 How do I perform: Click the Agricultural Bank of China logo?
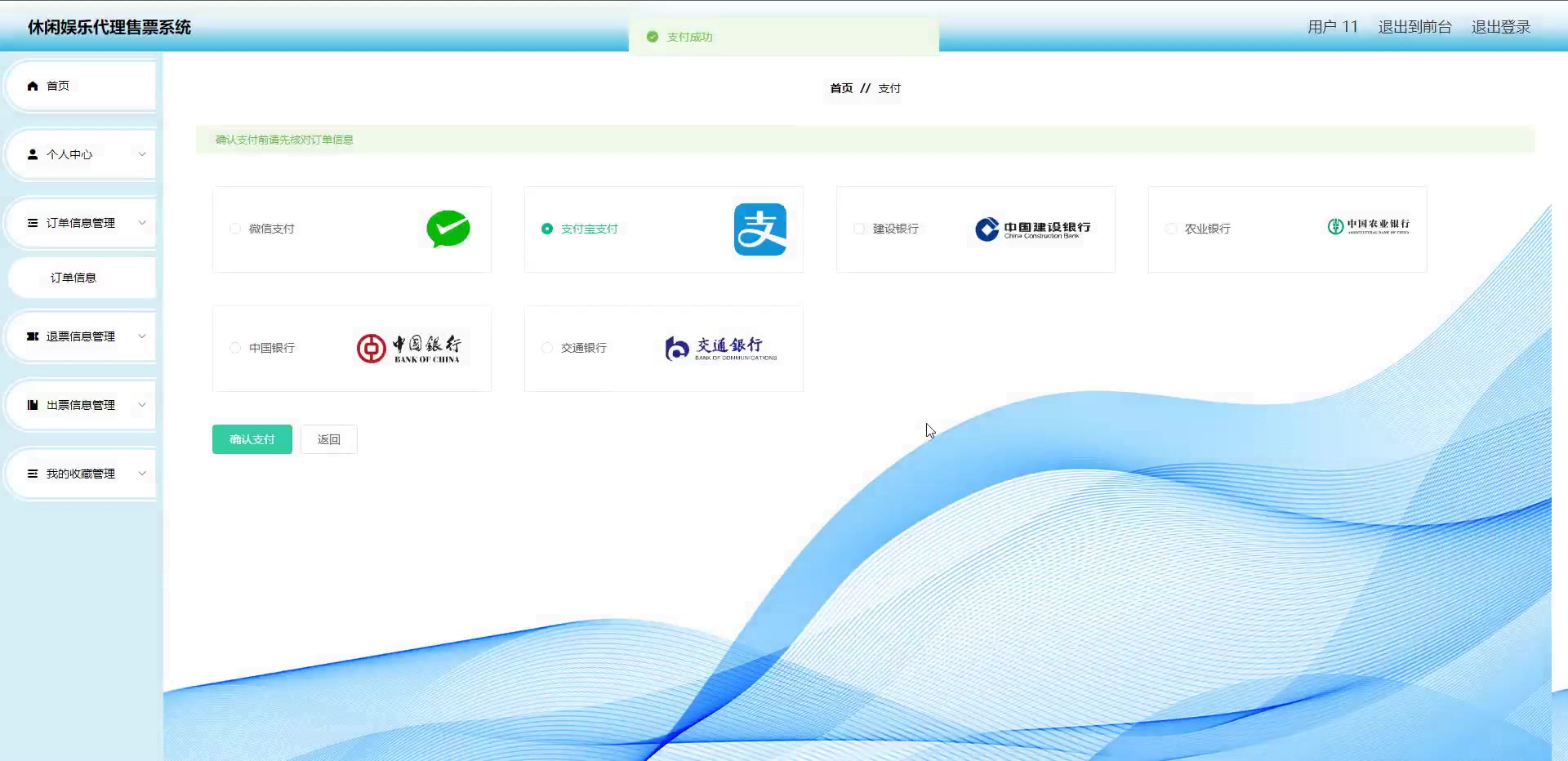click(x=1369, y=226)
